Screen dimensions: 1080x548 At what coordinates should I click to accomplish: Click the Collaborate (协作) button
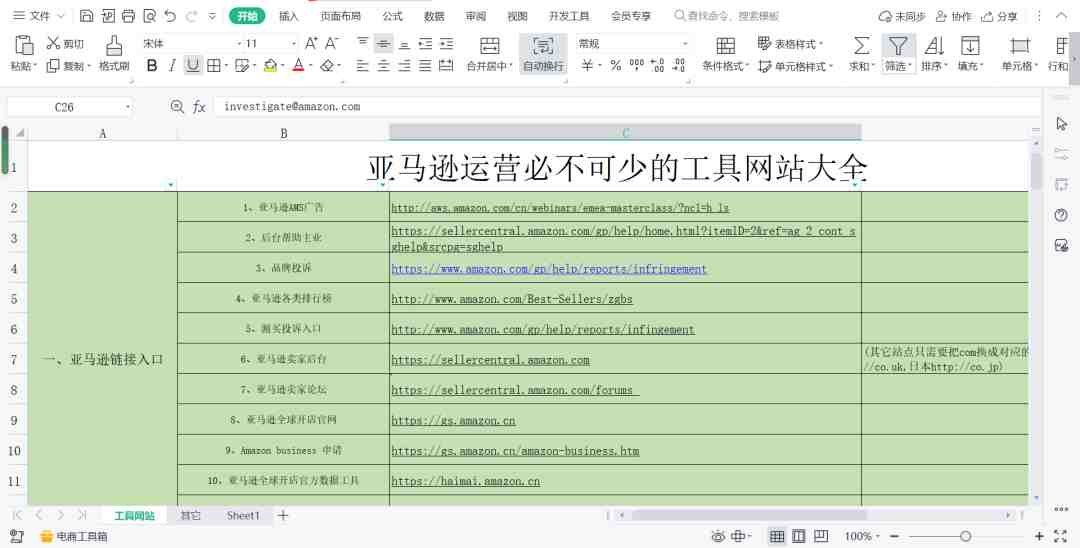point(953,16)
